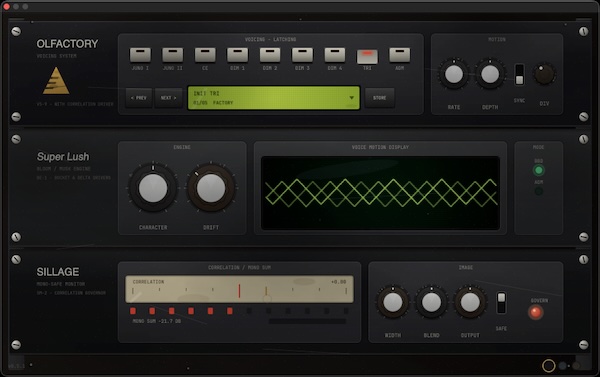Click the blue dot icon in bottom bar
This screenshot has height=377, width=600.
coord(562,366)
